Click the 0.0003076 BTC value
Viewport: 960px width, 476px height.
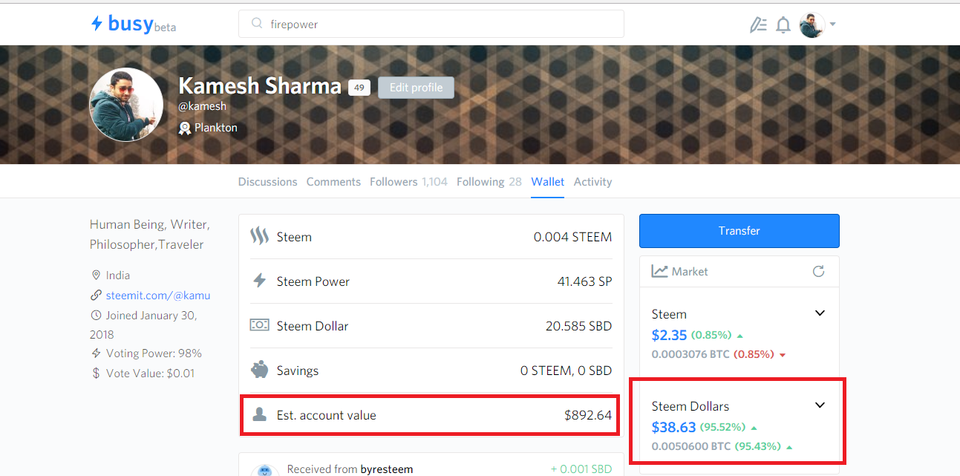tap(691, 354)
